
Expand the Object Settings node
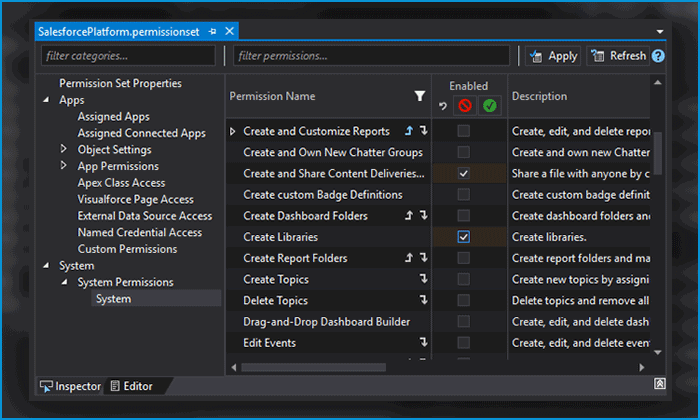point(63,149)
